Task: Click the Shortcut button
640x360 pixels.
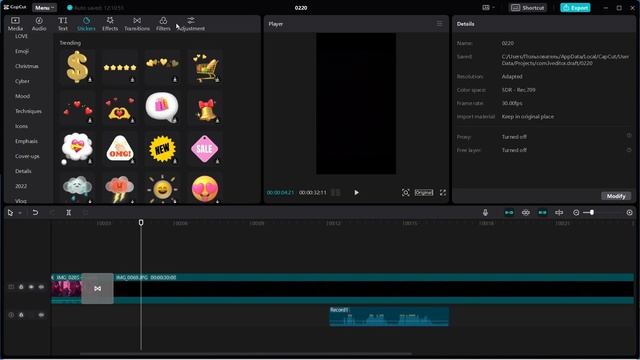Action: 528,8
